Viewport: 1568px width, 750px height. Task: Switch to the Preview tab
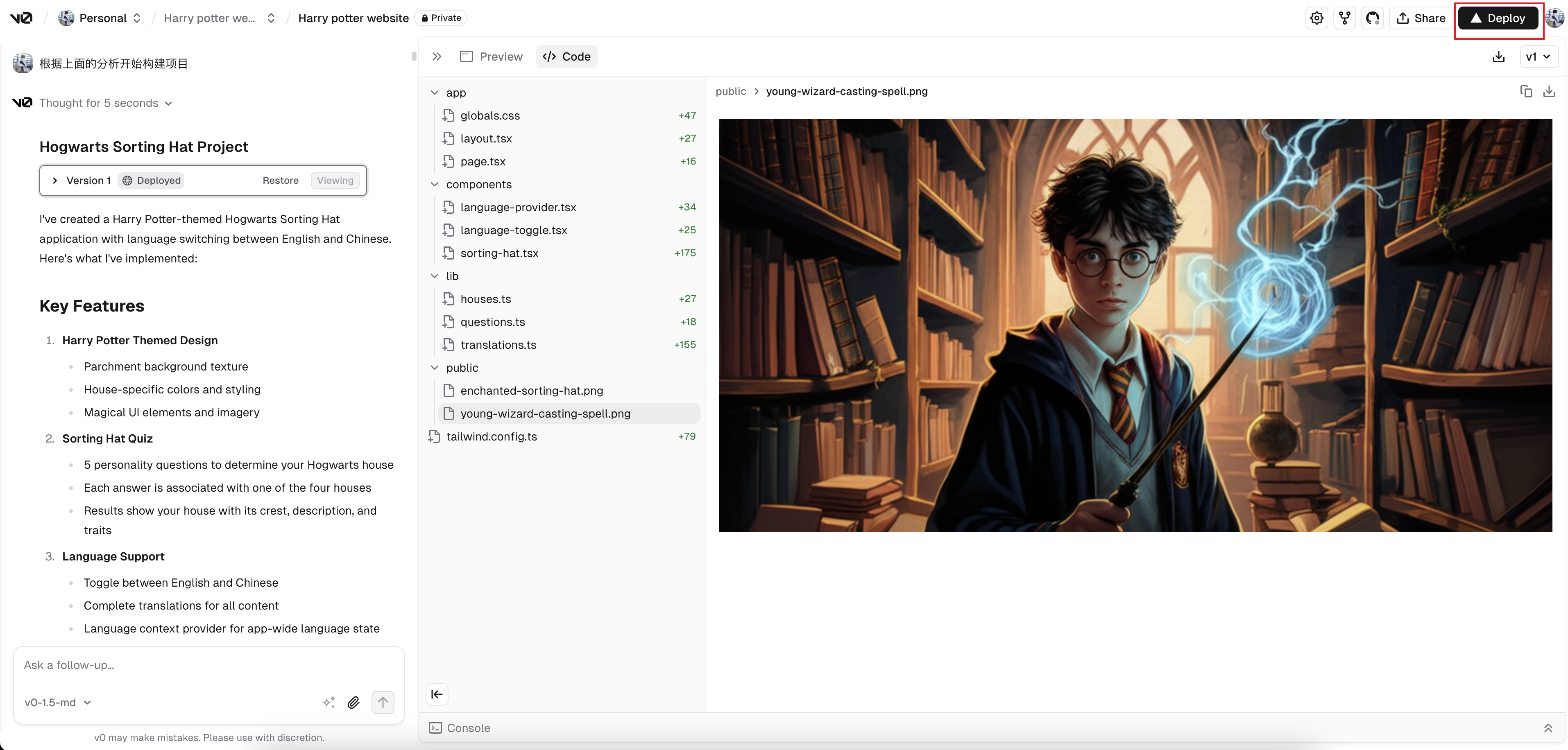click(x=492, y=56)
